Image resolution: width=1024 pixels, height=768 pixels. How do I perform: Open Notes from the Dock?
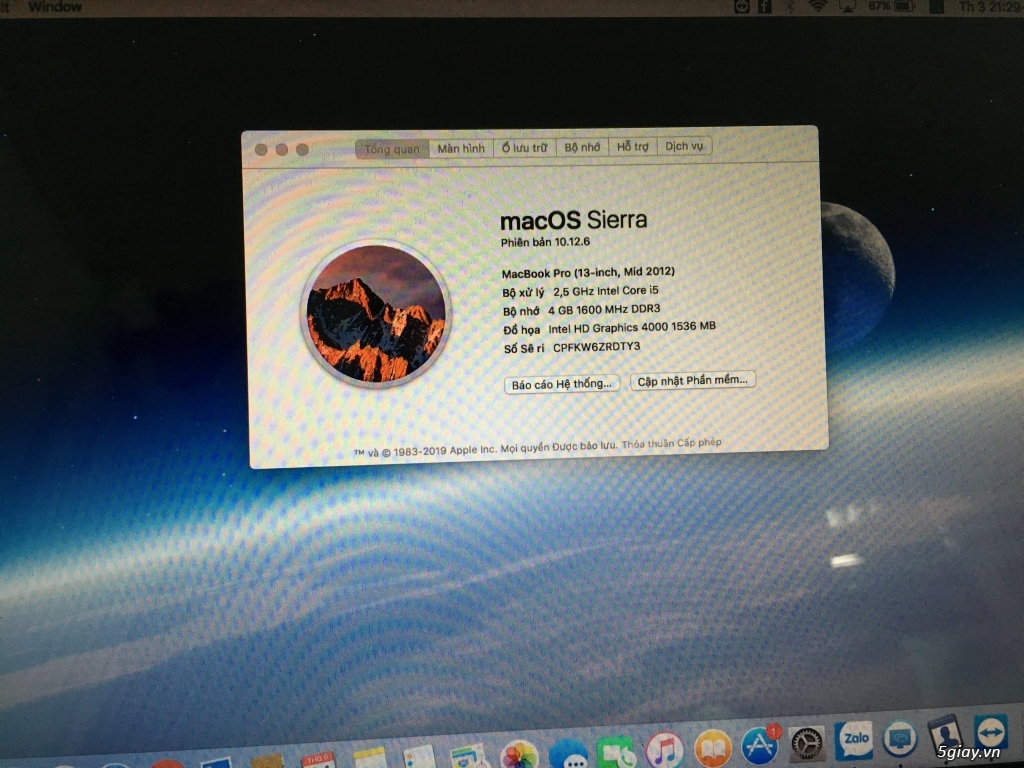[370, 758]
